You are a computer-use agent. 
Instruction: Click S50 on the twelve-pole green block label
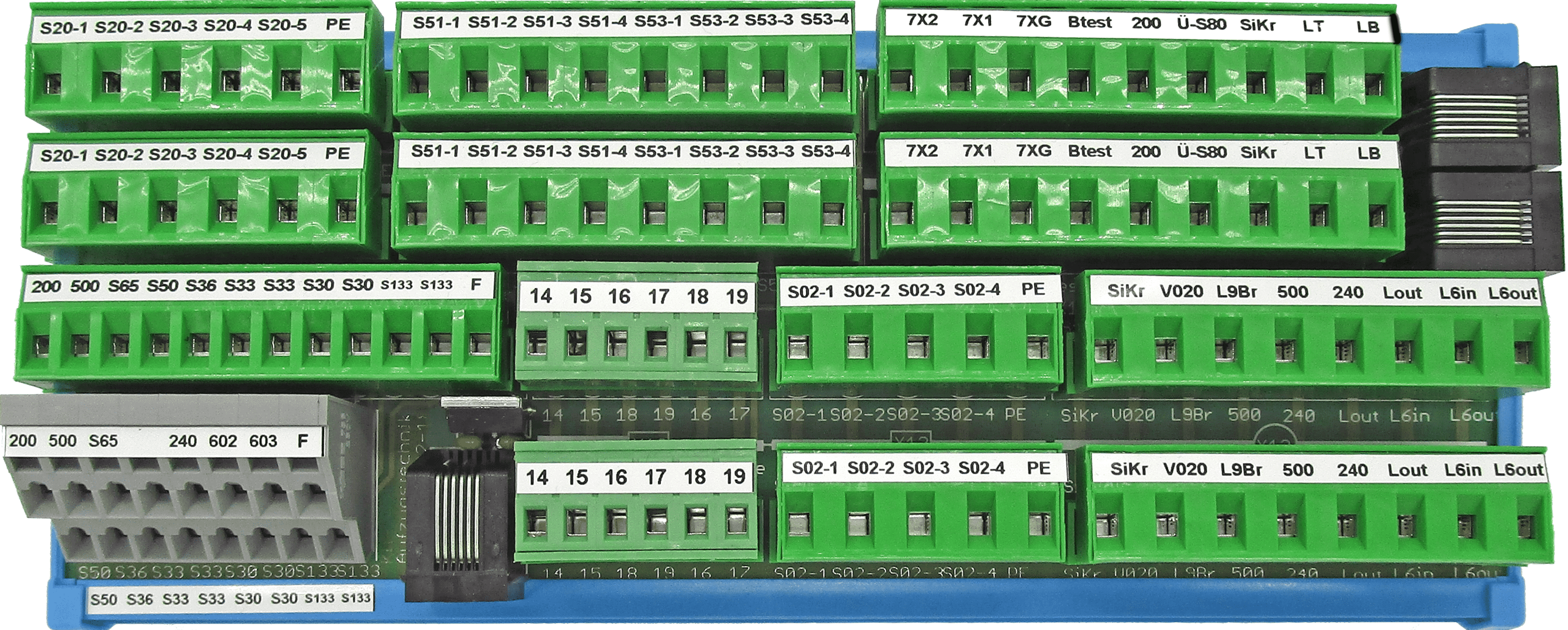pyautogui.click(x=162, y=285)
